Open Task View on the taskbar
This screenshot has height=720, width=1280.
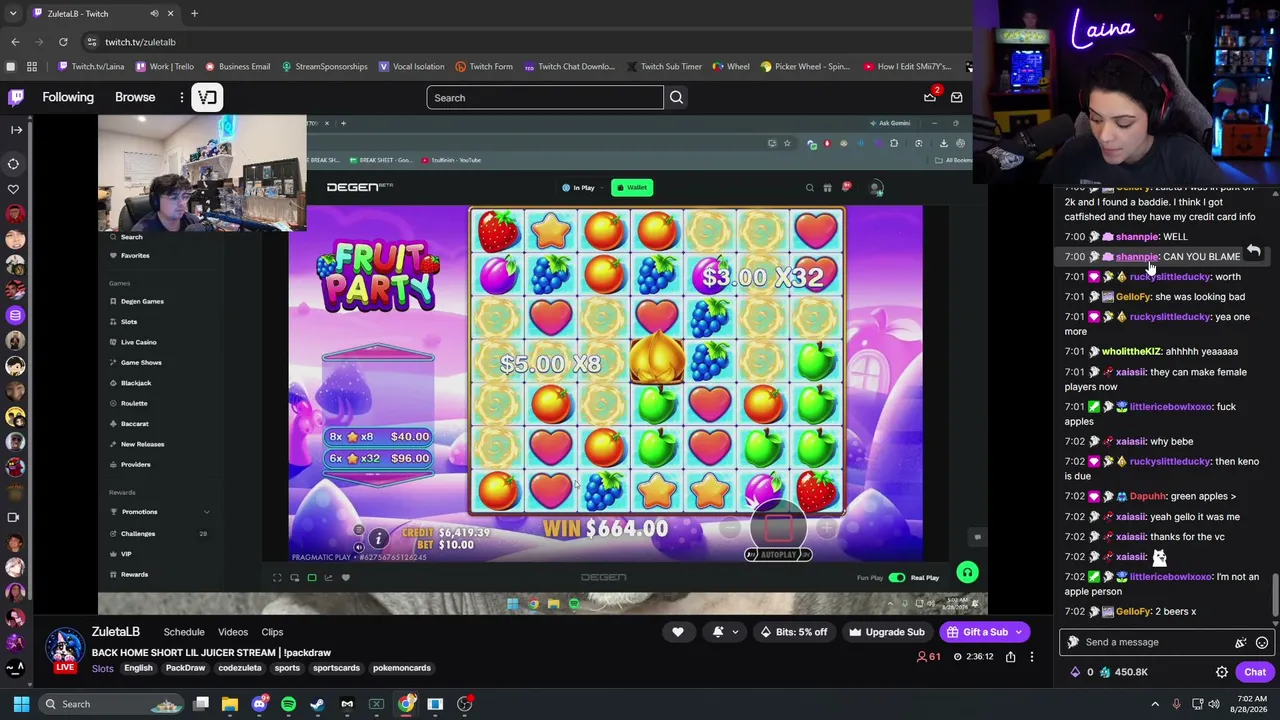(201, 704)
